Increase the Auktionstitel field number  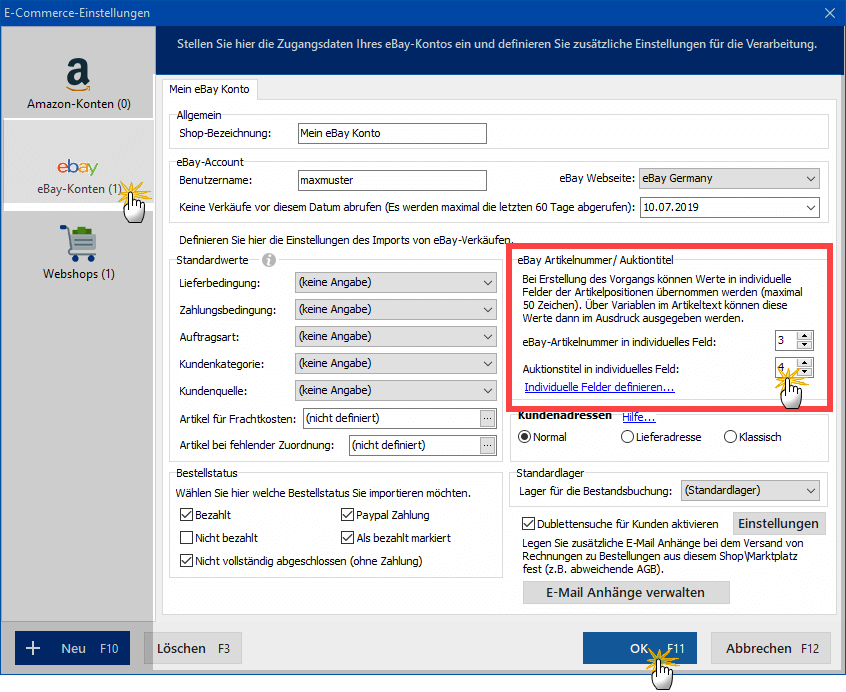click(804, 362)
